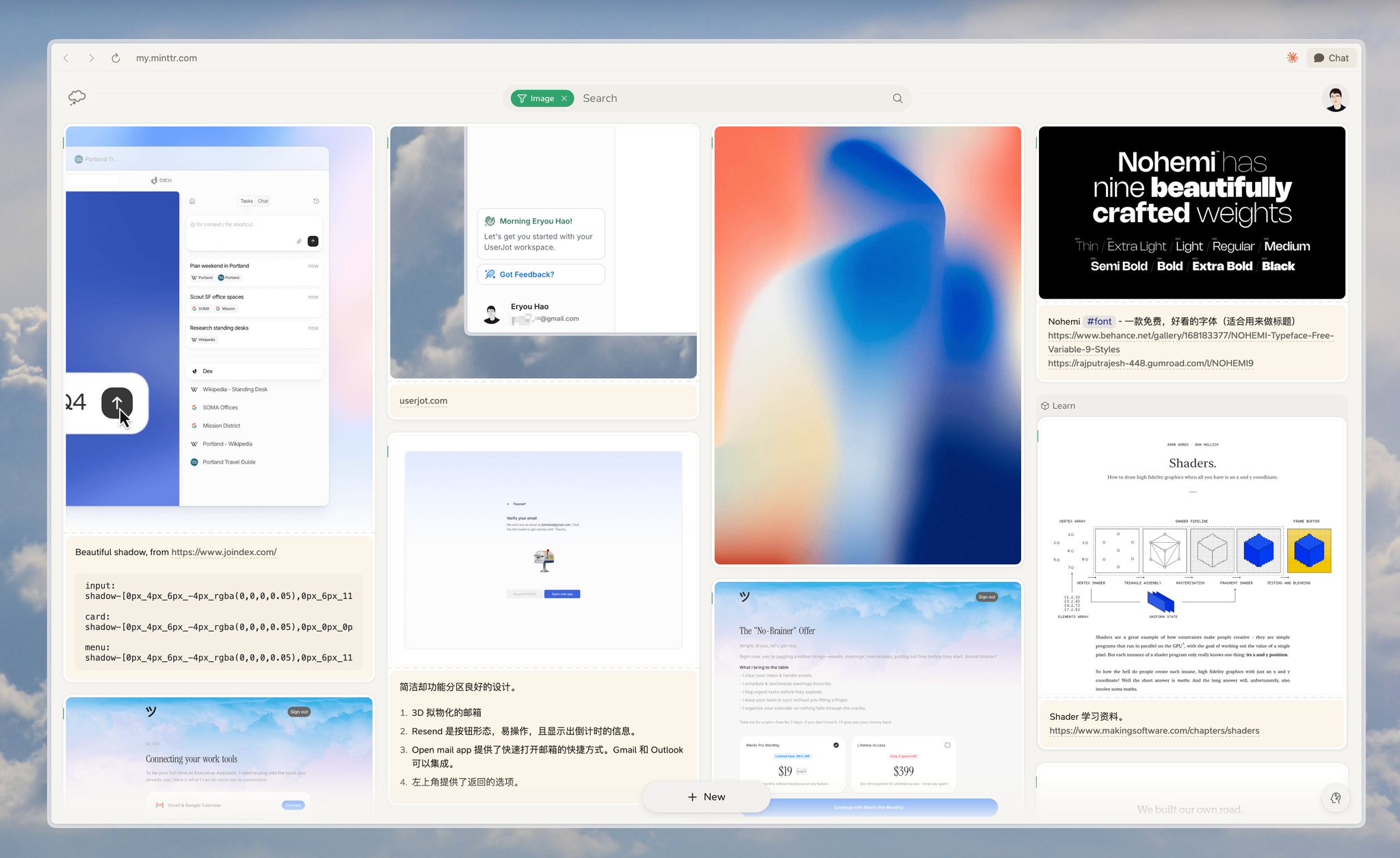Remove the Image filter tag
This screenshot has height=858, width=1400.
pos(564,98)
